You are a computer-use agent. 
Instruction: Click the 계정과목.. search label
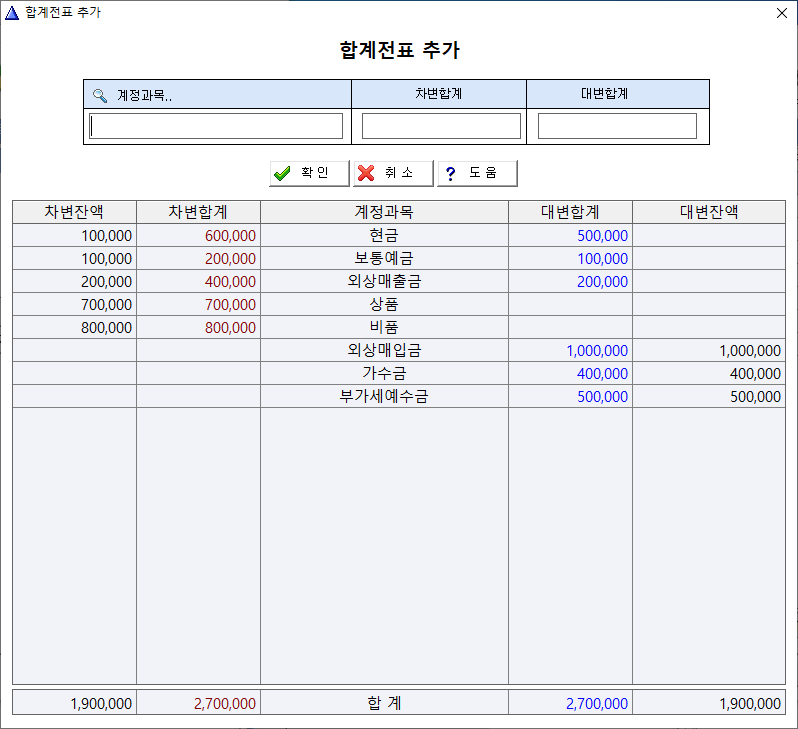pos(145,95)
